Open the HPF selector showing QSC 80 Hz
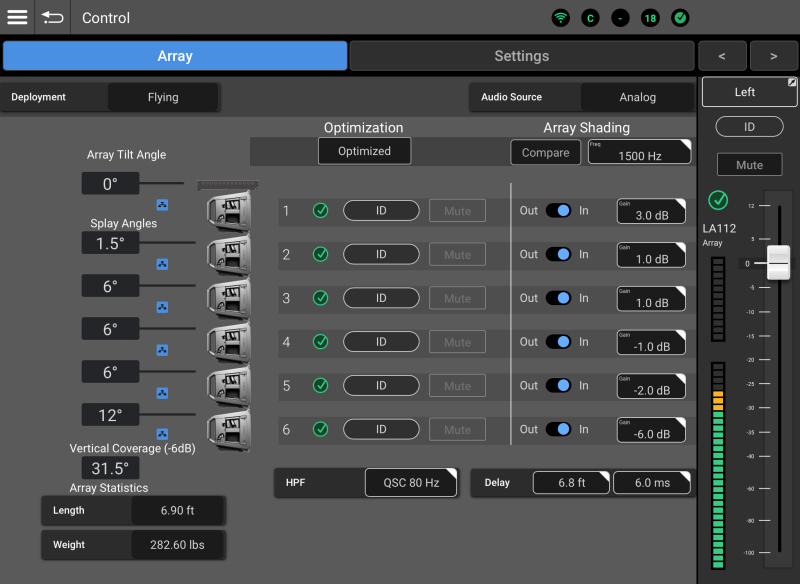Screen dimensions: 800x584 point(411,482)
